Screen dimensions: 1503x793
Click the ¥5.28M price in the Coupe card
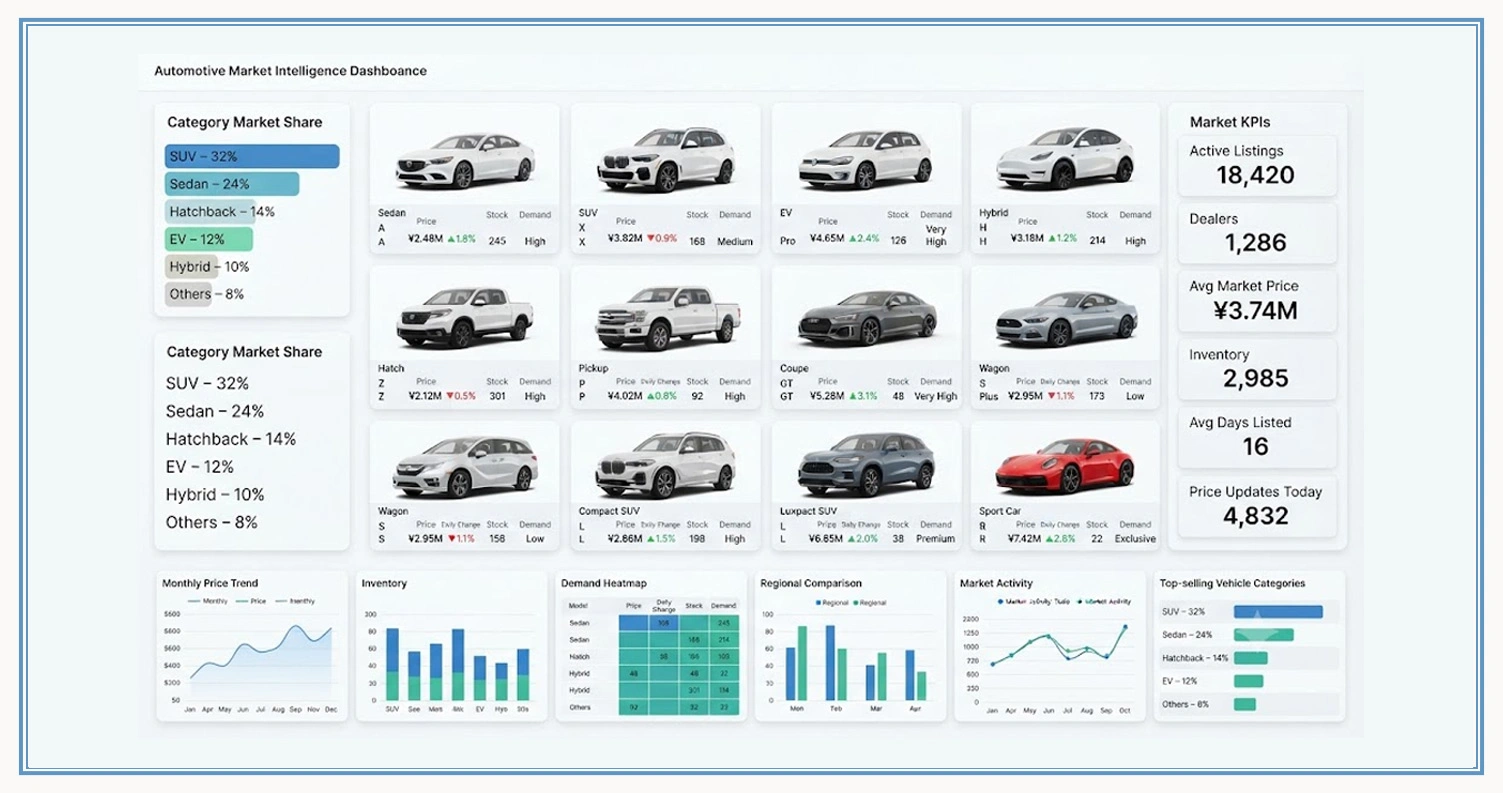click(827, 397)
